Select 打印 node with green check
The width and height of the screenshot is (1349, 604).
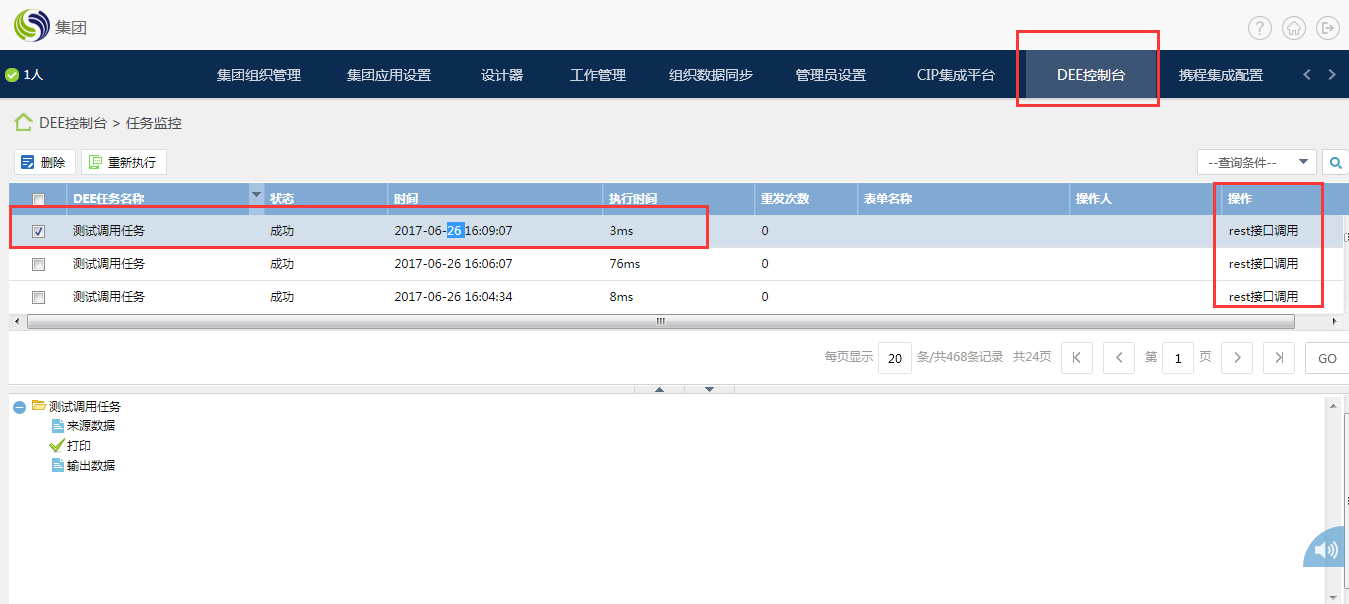coord(70,446)
